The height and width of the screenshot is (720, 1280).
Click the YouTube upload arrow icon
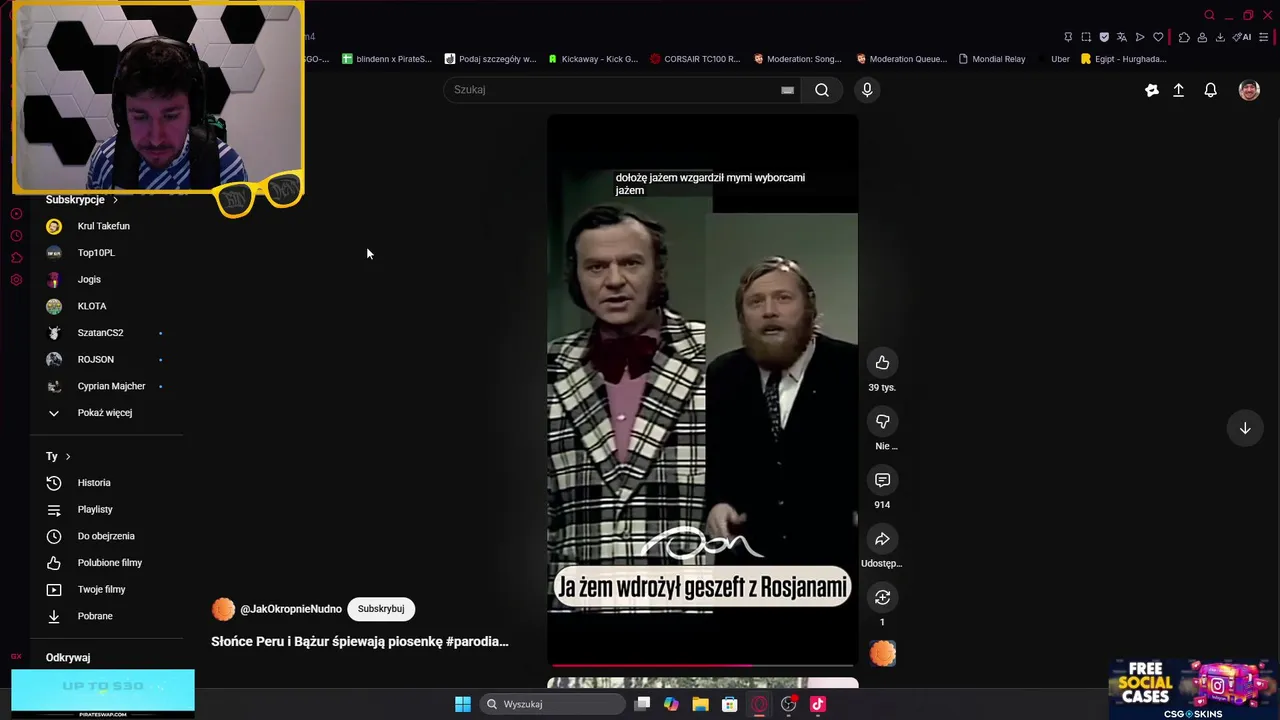(x=1179, y=90)
